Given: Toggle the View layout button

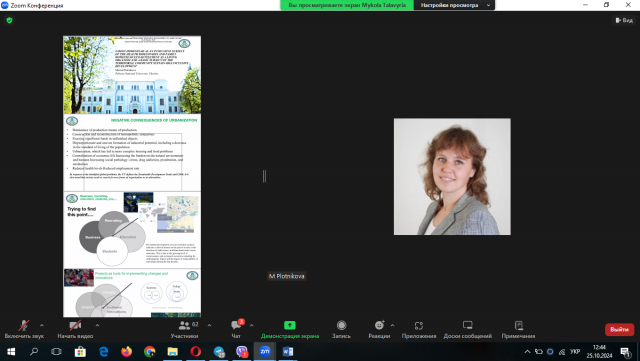Looking at the screenshot, I should coord(624,20).
